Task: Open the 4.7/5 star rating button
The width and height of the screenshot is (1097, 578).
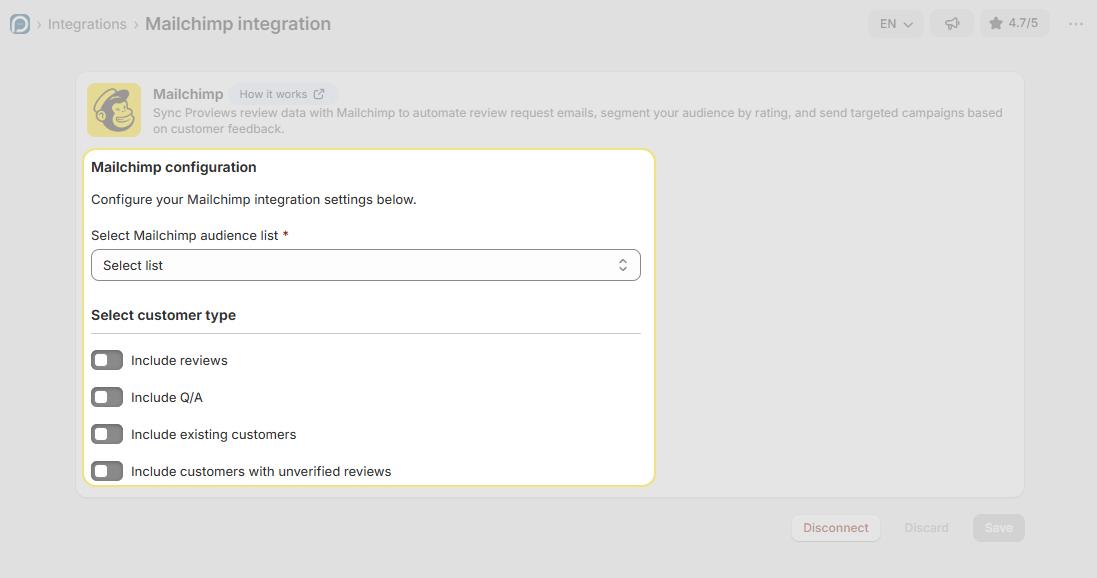Action: (1014, 23)
